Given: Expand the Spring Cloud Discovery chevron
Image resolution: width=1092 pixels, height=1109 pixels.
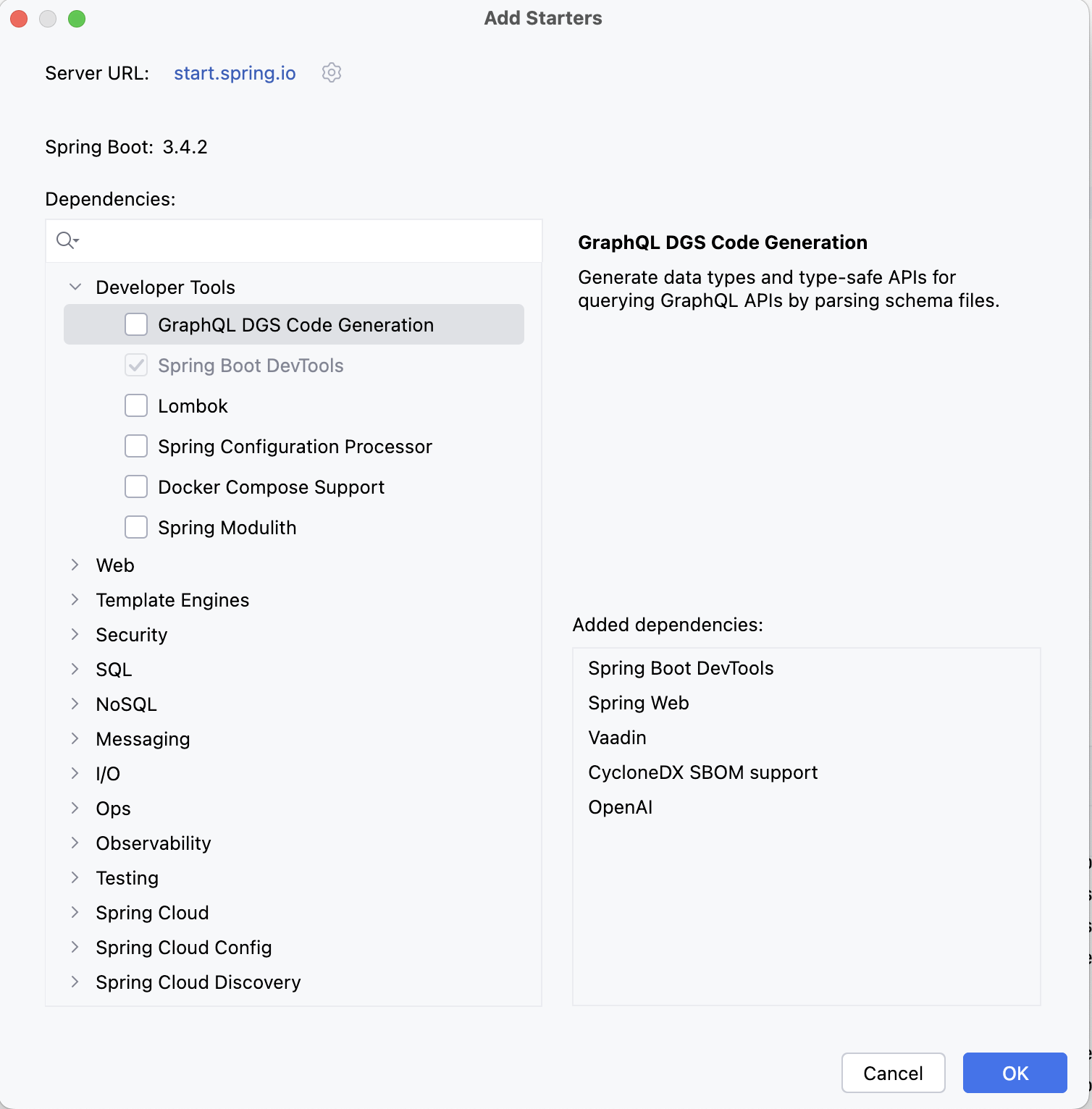Looking at the screenshot, I should (75, 982).
